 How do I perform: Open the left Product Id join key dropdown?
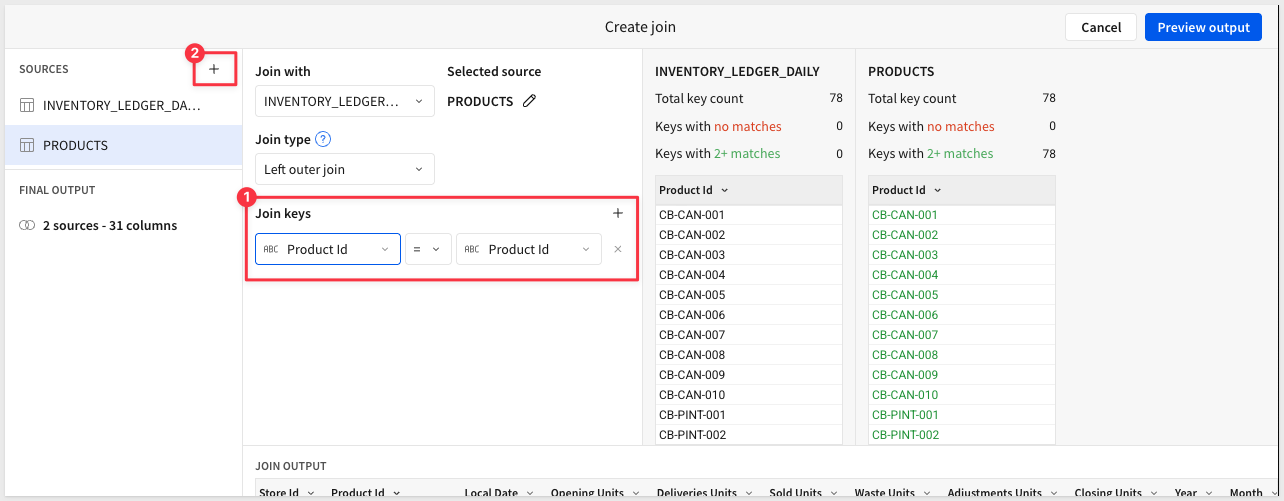327,249
